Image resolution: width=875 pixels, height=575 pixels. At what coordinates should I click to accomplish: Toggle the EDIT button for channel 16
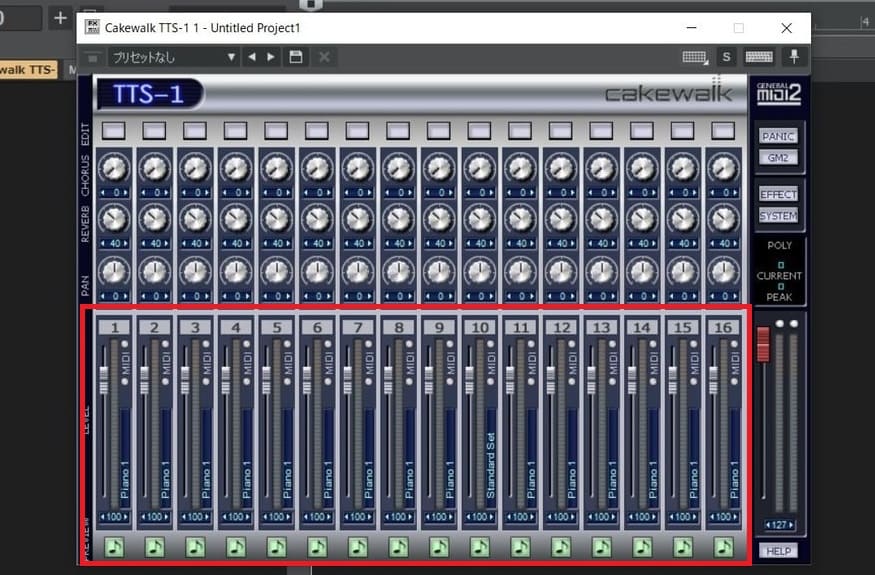(724, 130)
